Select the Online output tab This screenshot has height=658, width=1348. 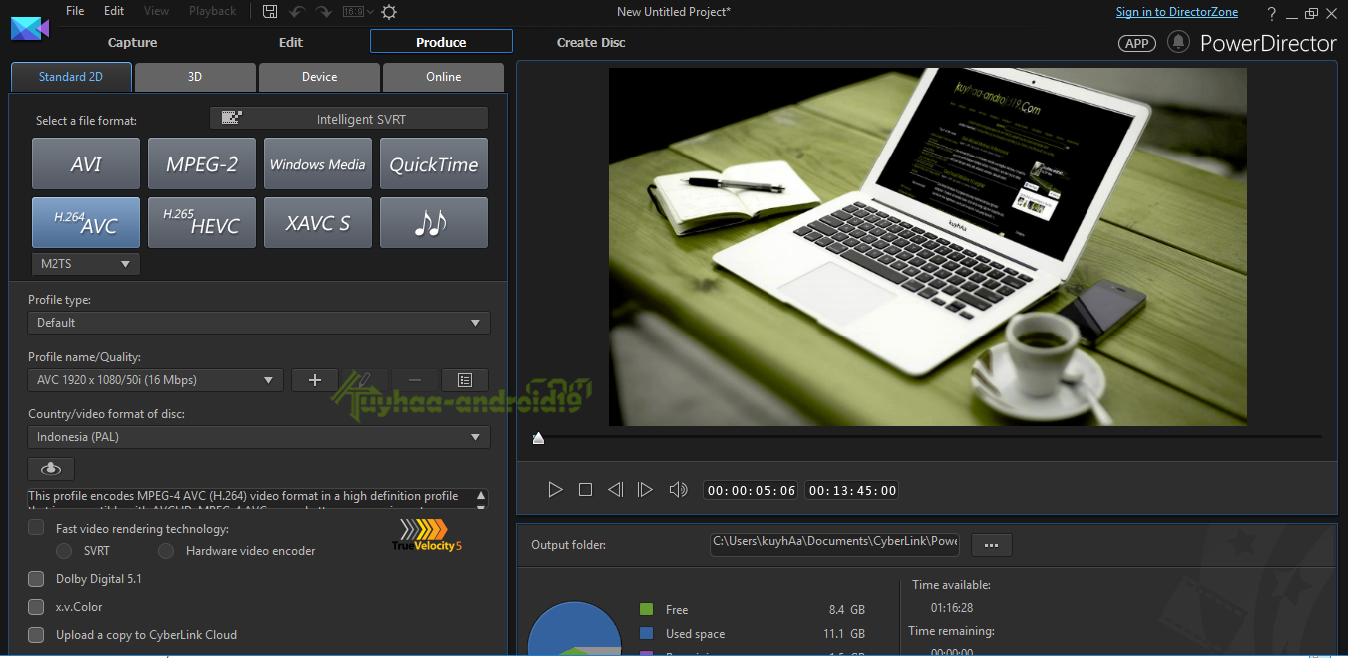[x=443, y=77]
